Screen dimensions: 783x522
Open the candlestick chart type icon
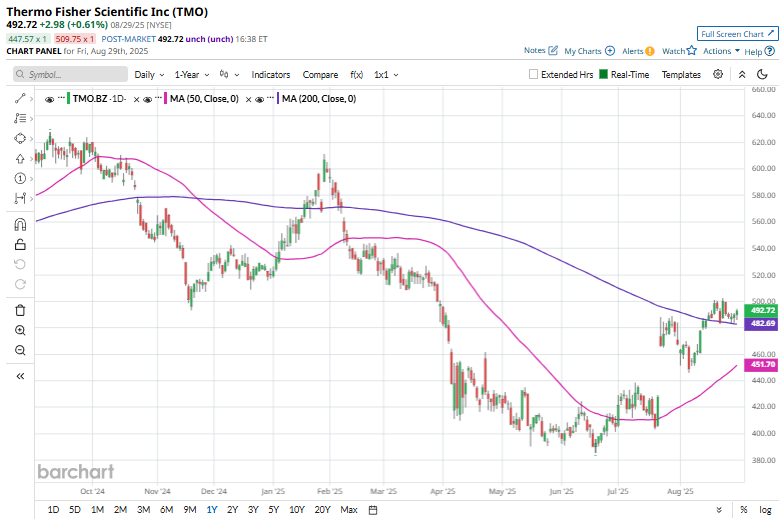[x=224, y=74]
